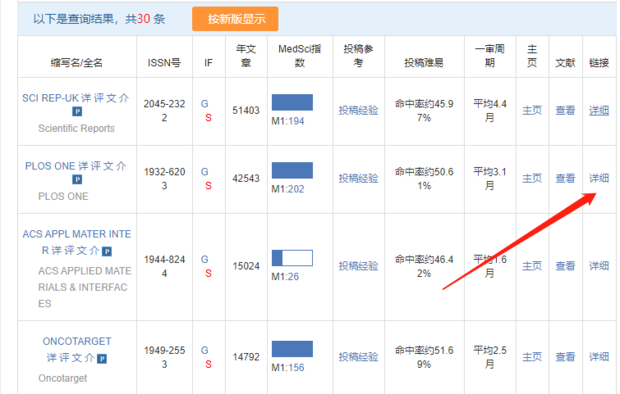The height and width of the screenshot is (394, 620).
Task: Click the IF column header
Action: [x=208, y=63]
